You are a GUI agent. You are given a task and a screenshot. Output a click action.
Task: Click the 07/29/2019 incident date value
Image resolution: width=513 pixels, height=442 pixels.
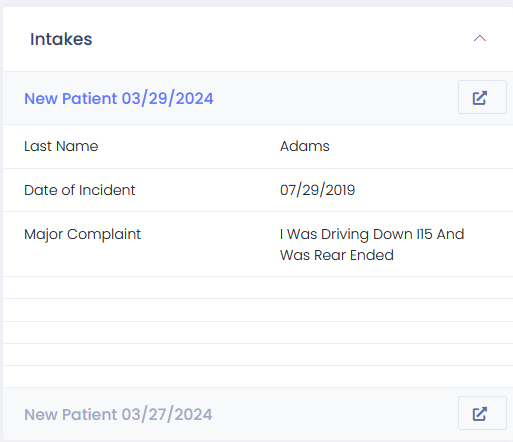(x=317, y=190)
